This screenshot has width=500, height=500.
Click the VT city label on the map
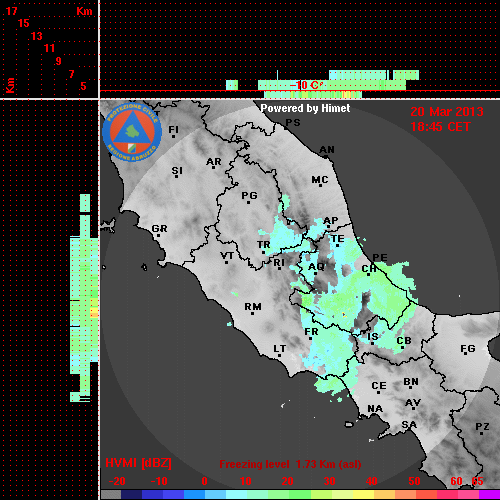point(227,256)
